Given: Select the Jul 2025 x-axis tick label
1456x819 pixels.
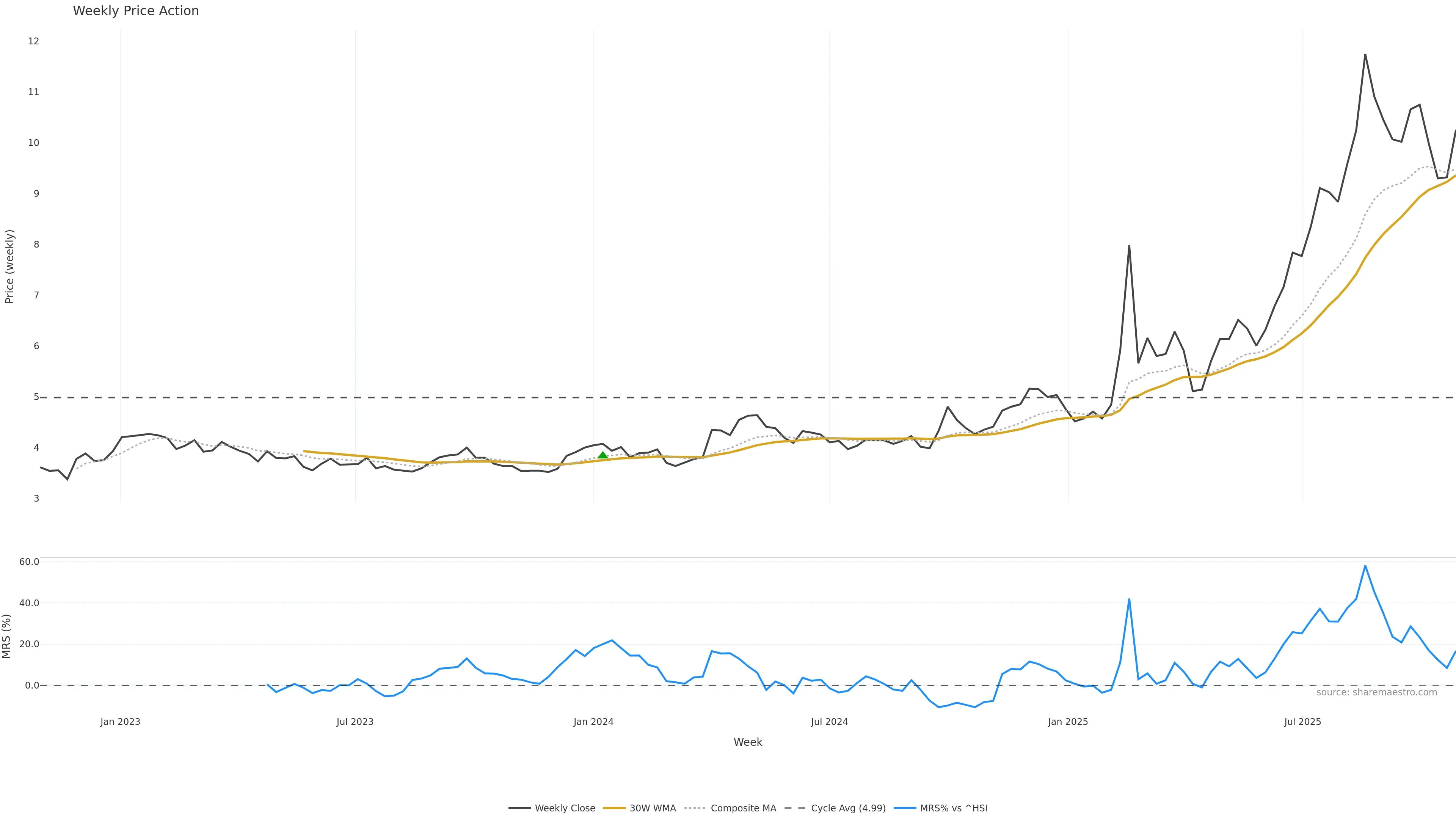Looking at the screenshot, I should pyautogui.click(x=1302, y=722).
